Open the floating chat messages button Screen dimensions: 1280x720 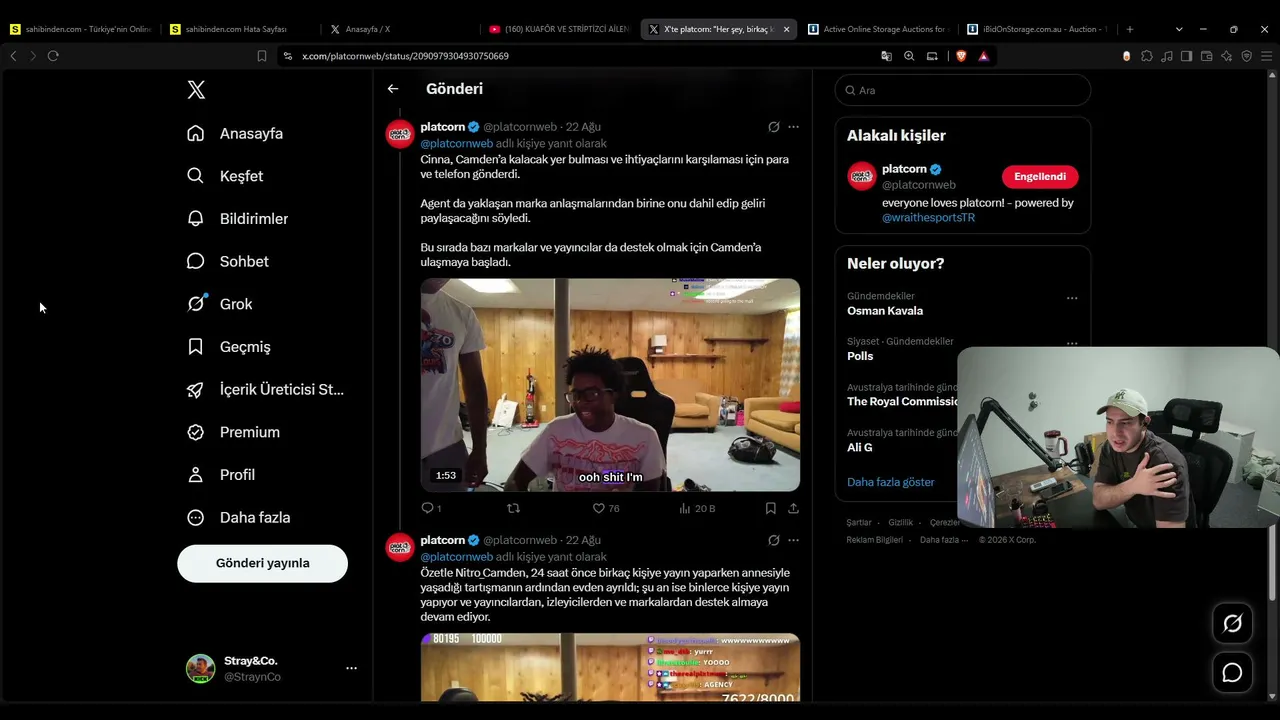tap(1232, 673)
